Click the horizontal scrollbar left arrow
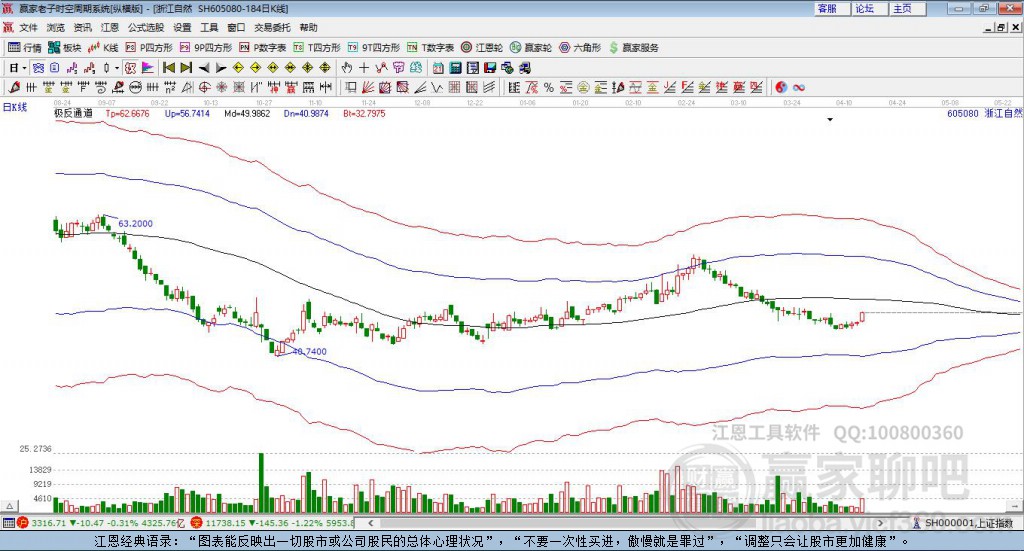 click(370, 523)
